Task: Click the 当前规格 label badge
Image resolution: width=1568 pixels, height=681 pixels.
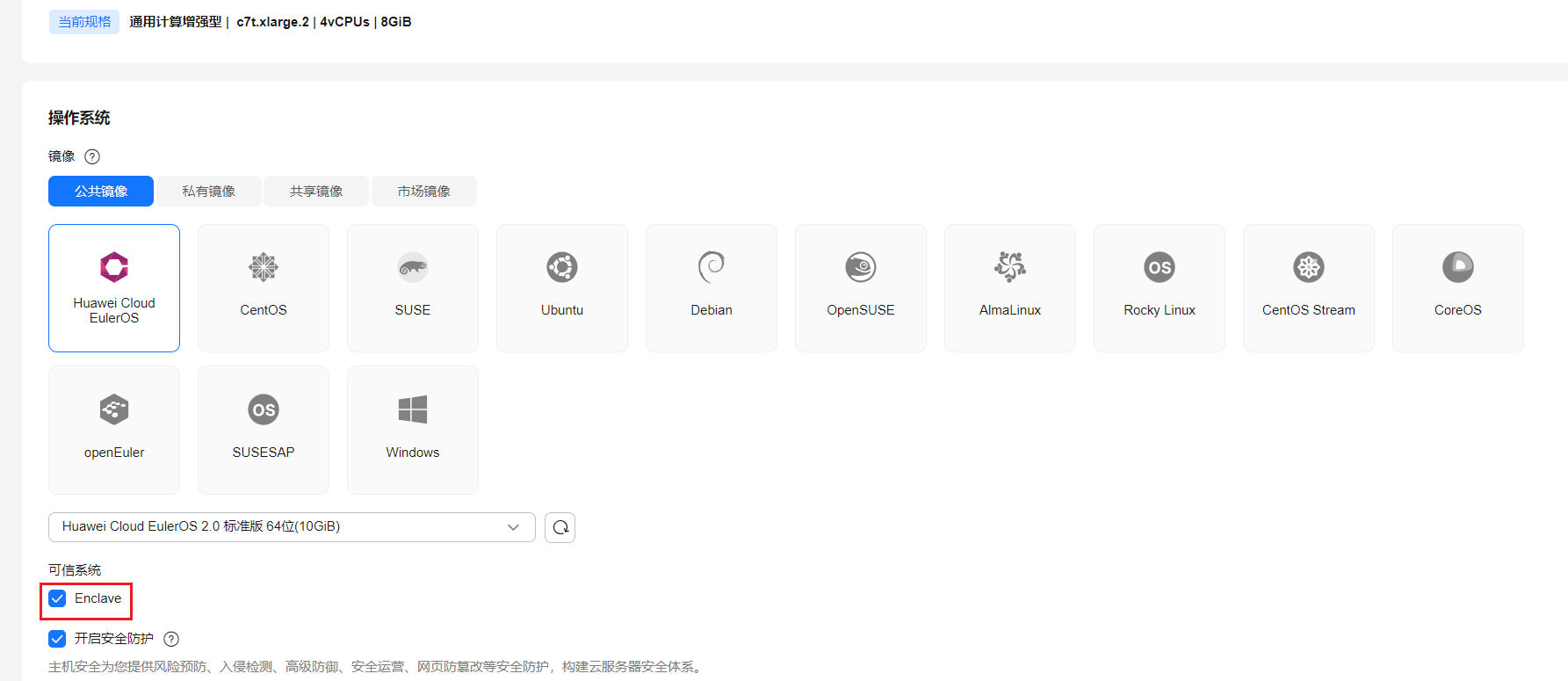Action: (84, 22)
